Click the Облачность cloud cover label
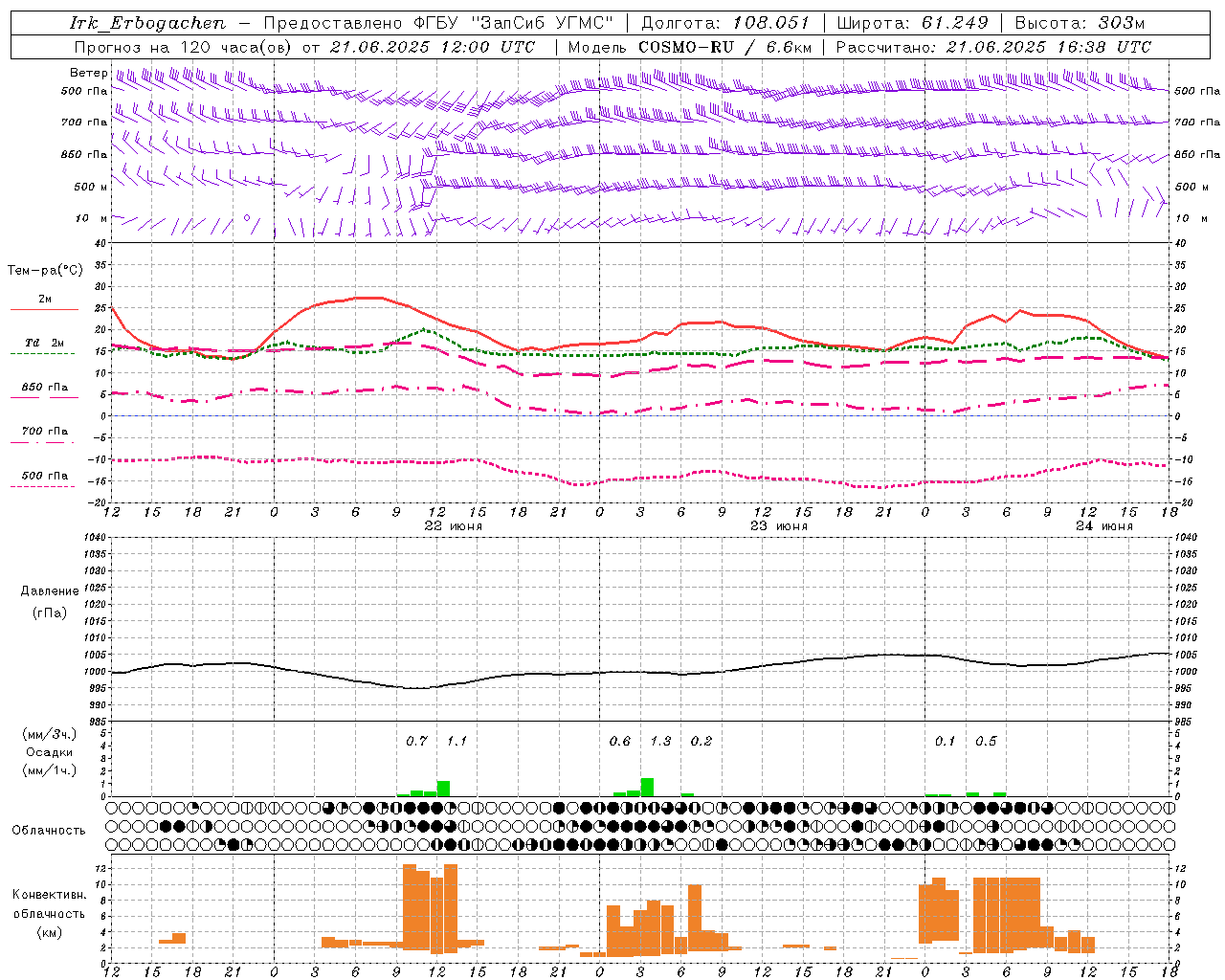 (x=49, y=831)
